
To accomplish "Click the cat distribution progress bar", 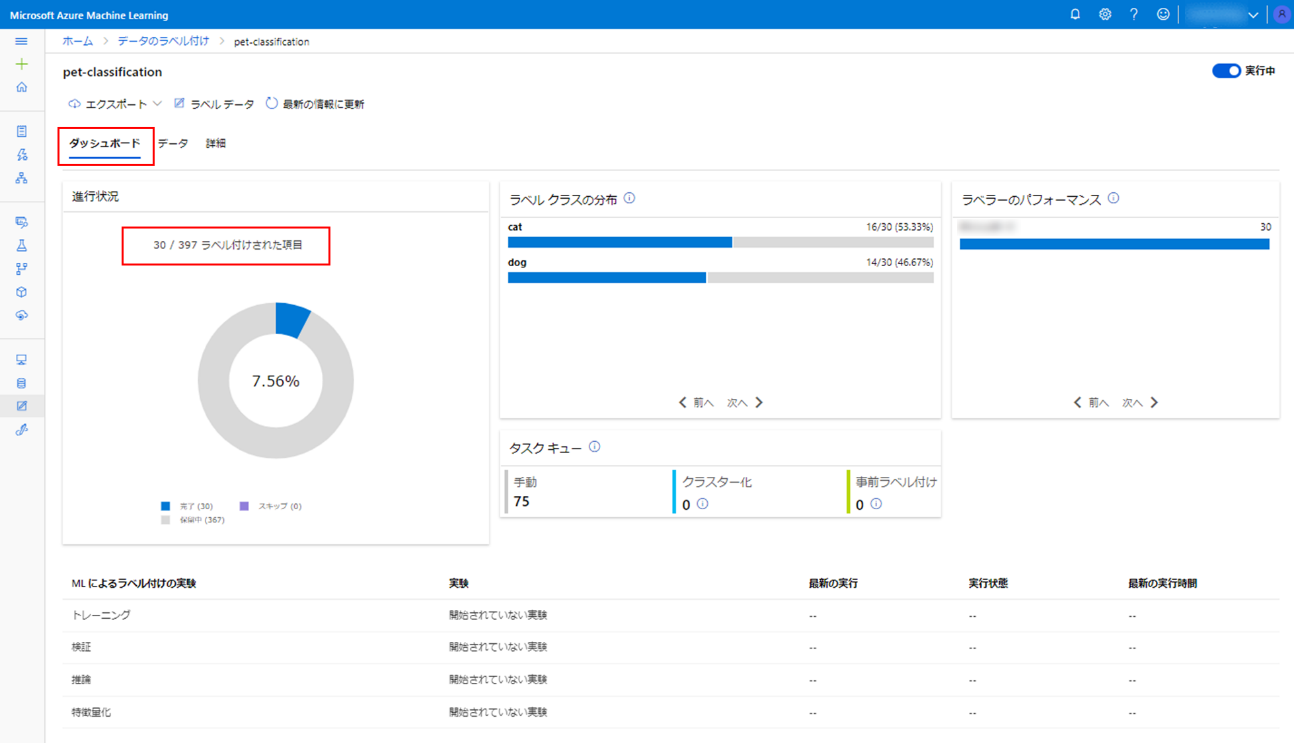I will 721,242.
